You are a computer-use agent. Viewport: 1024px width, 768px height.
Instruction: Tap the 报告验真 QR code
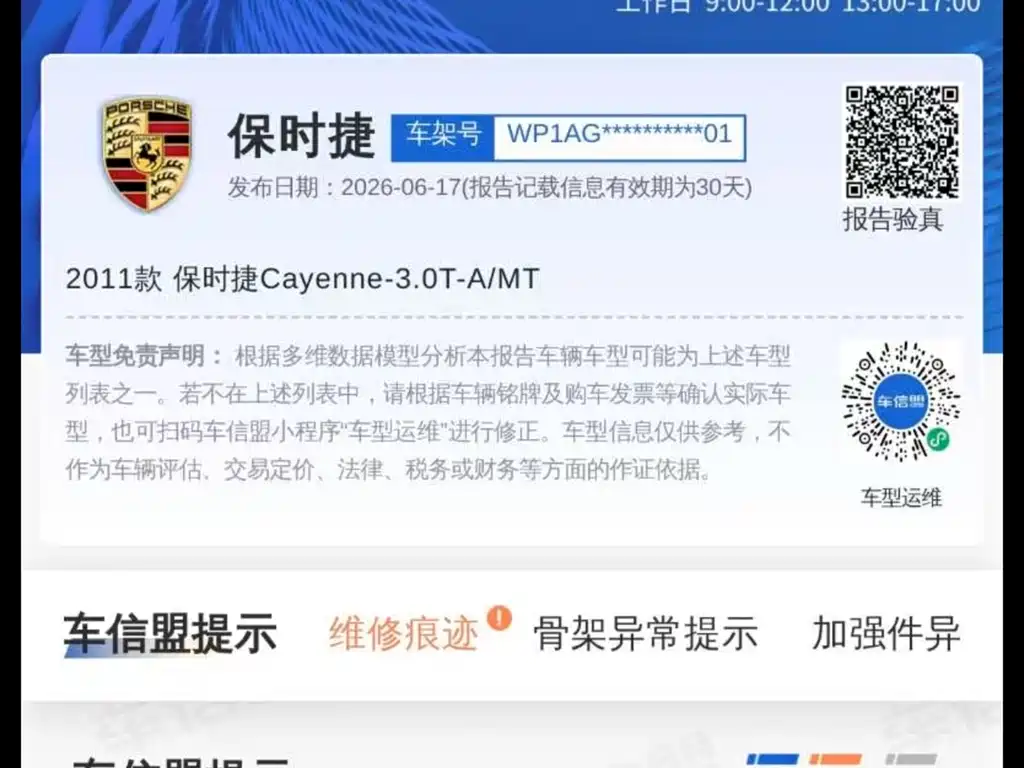(902, 141)
